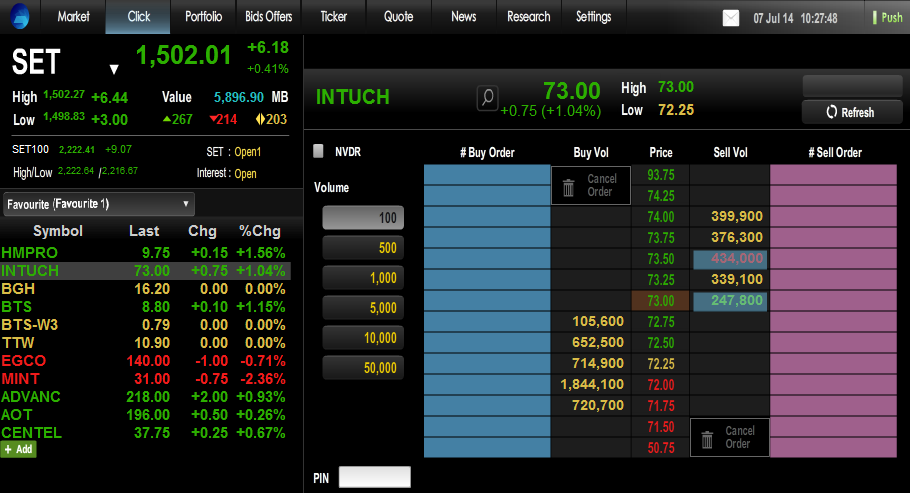The height and width of the screenshot is (493, 910).
Task: Select BTS symbol row
Action: 145,307
